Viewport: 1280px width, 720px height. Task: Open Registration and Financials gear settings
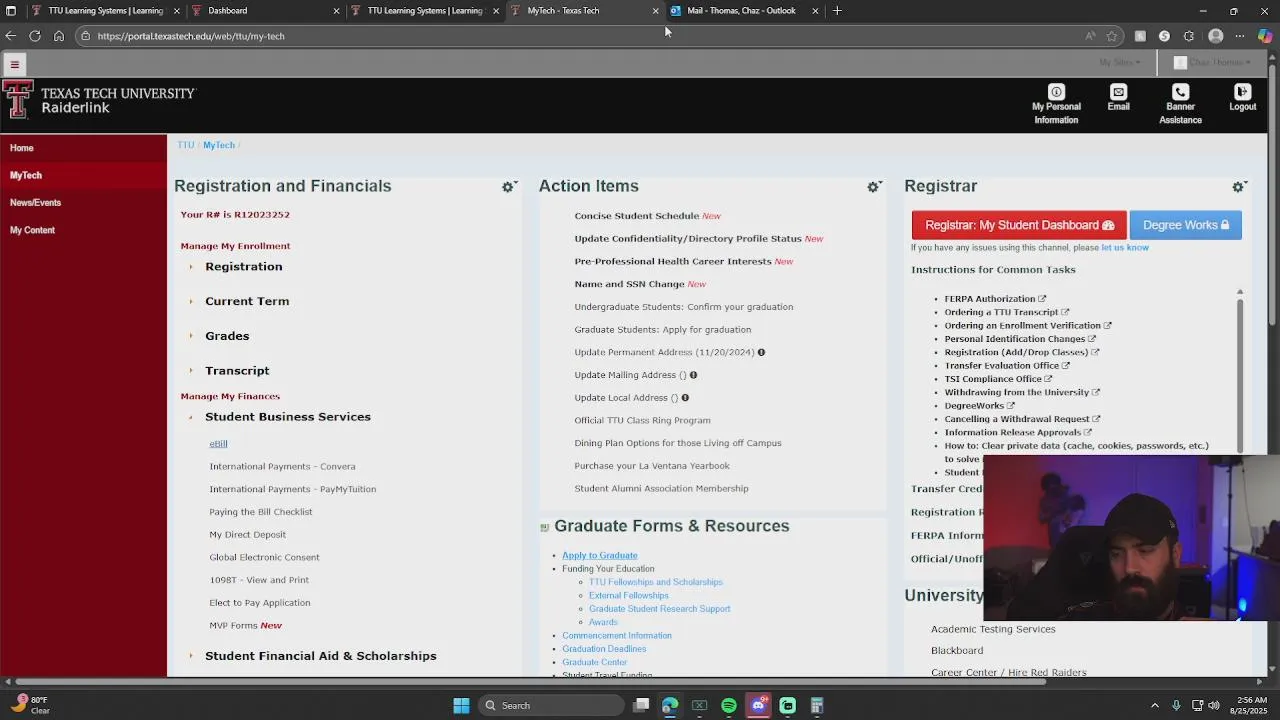(508, 187)
